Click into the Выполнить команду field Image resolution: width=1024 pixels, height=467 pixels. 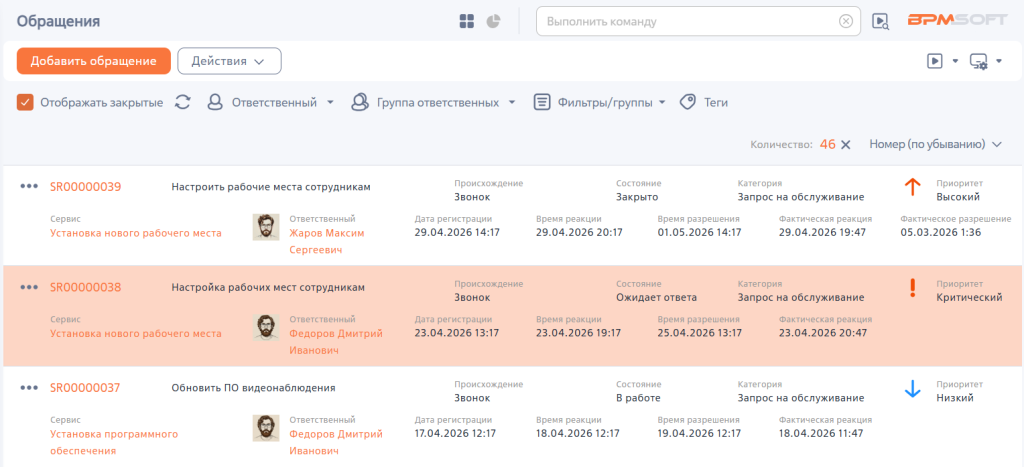click(x=689, y=22)
